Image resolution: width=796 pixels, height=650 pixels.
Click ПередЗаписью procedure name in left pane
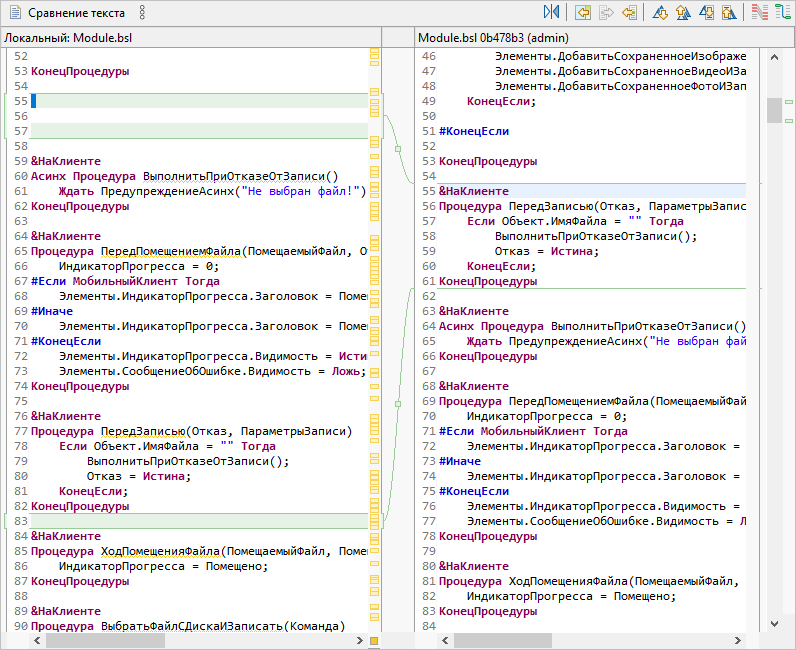143,431
